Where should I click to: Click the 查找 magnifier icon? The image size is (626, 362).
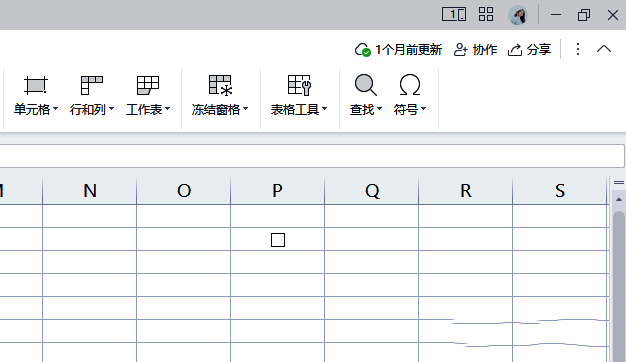[x=366, y=85]
